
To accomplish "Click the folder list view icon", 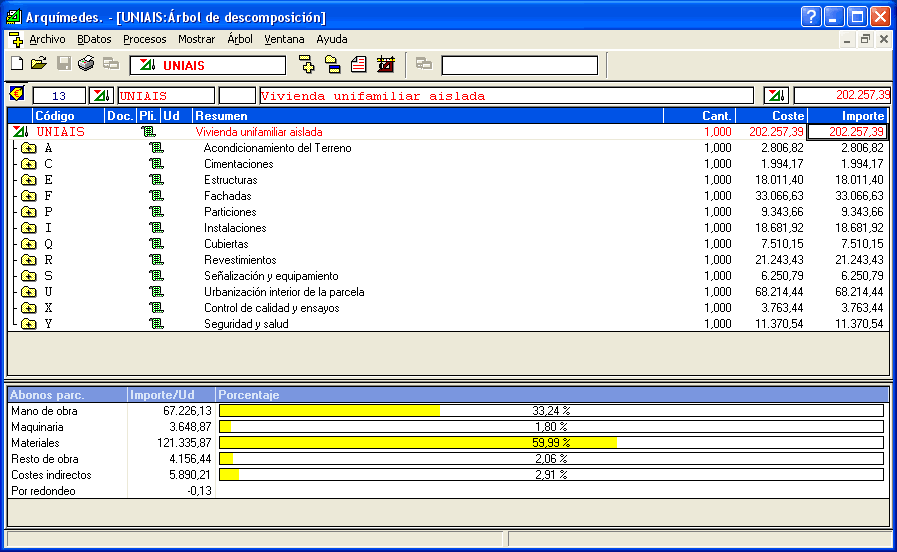I will pos(332,65).
